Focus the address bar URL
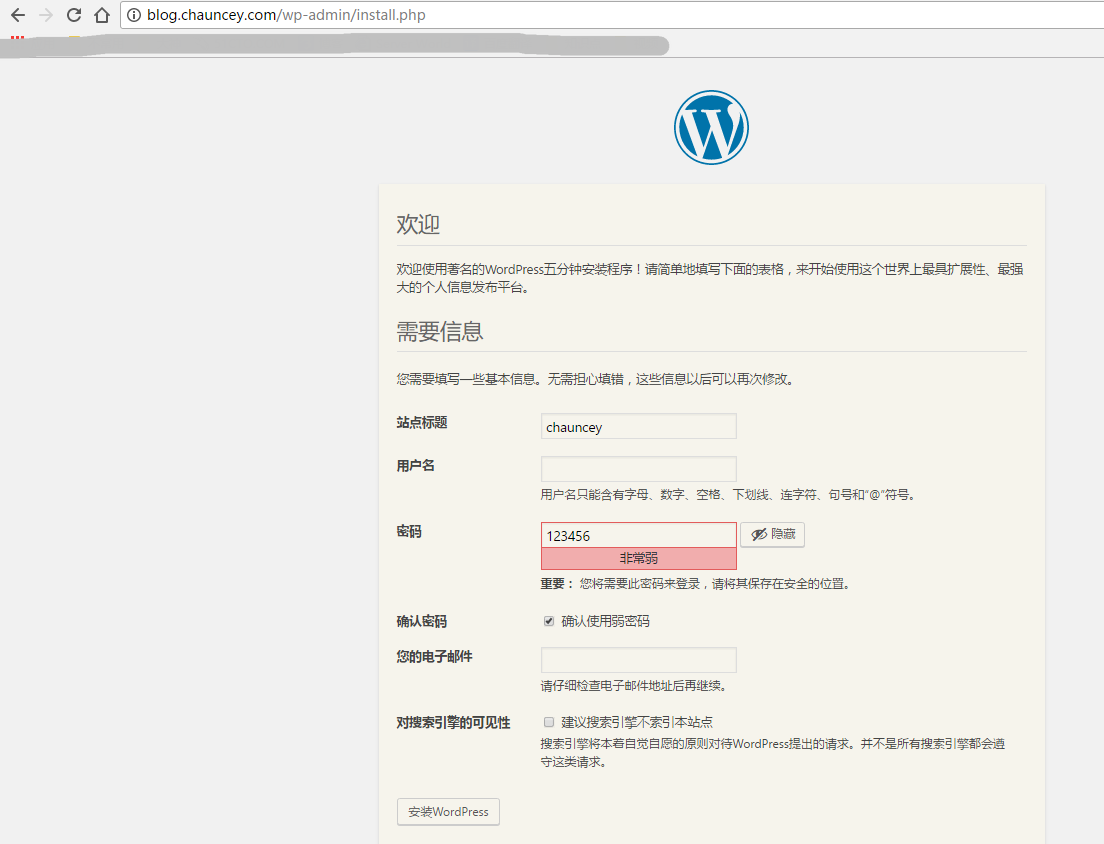Image resolution: width=1104 pixels, height=844 pixels. 286,15
